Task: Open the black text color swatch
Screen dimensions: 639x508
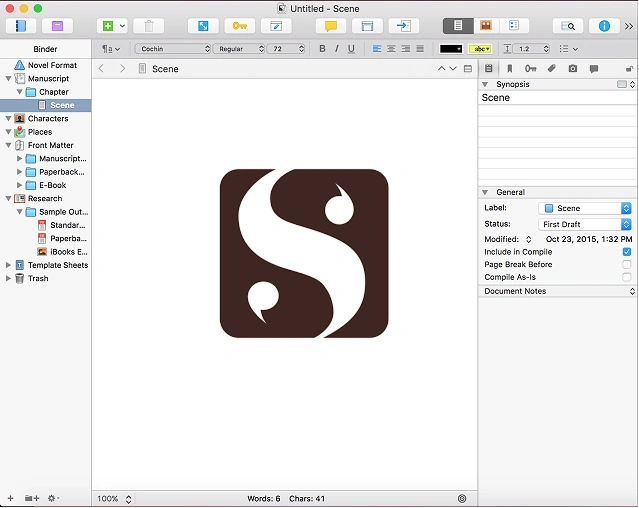Action: (x=451, y=49)
